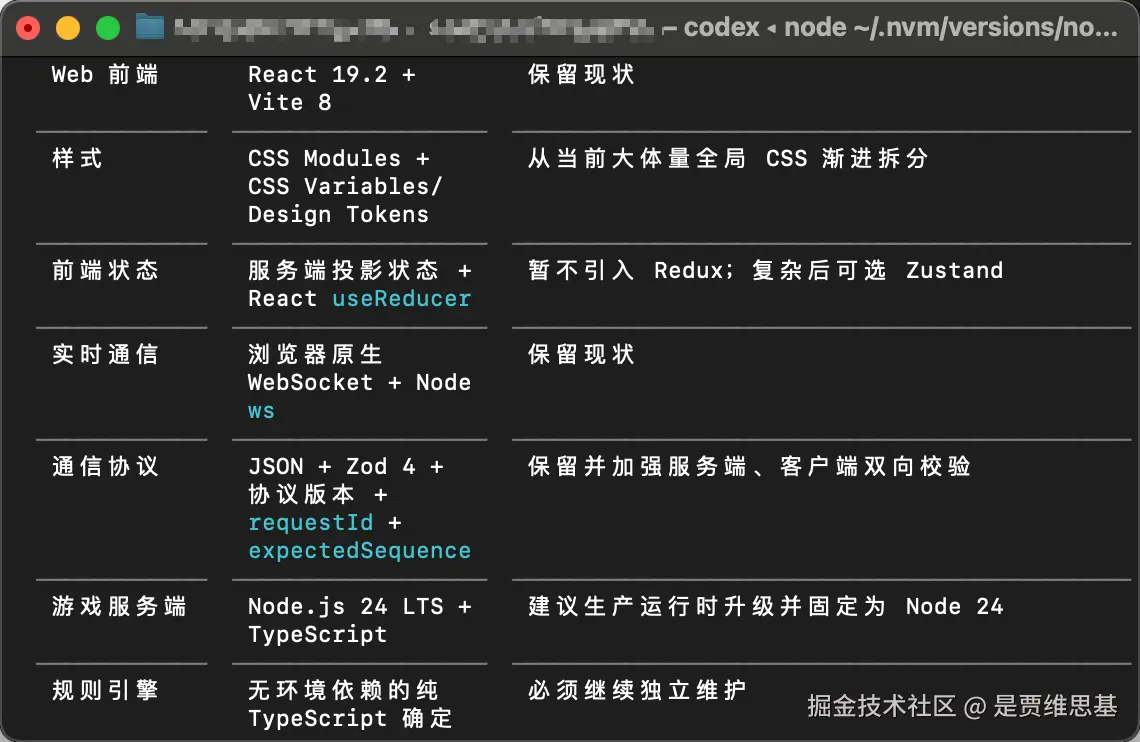This screenshot has width=1140, height=742.
Task: Click the 'WebSocket + Node' text
Action: (x=359, y=382)
